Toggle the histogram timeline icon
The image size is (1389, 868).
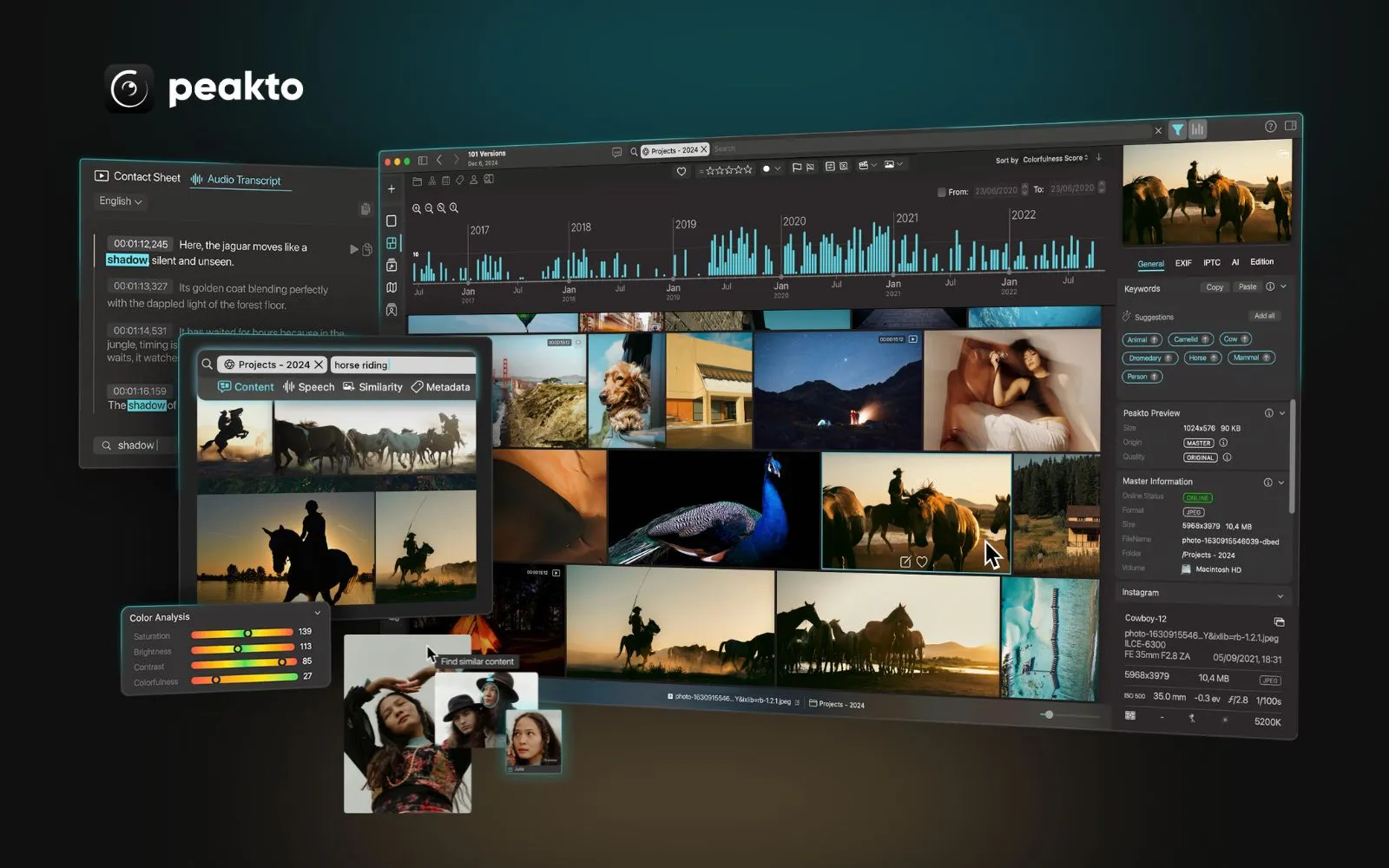(x=1198, y=129)
